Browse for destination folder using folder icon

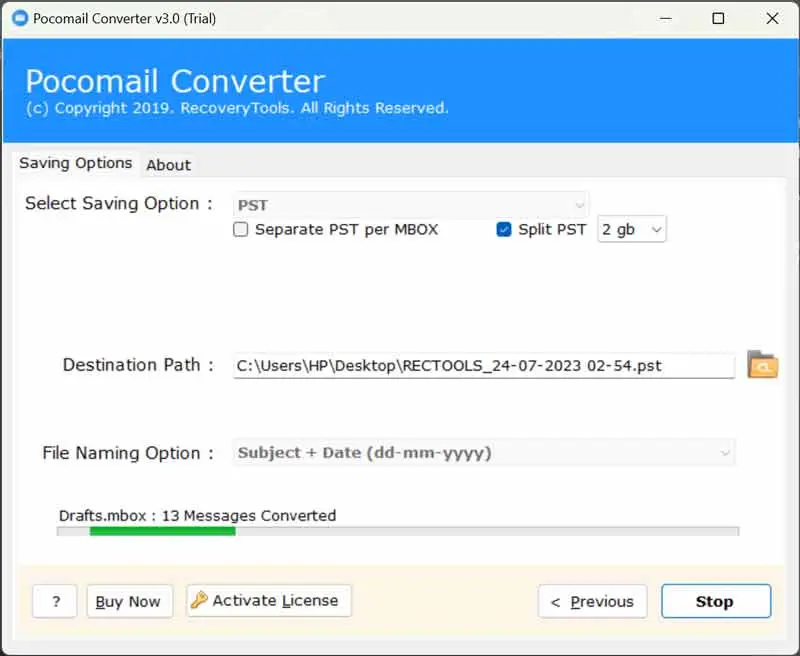762,365
